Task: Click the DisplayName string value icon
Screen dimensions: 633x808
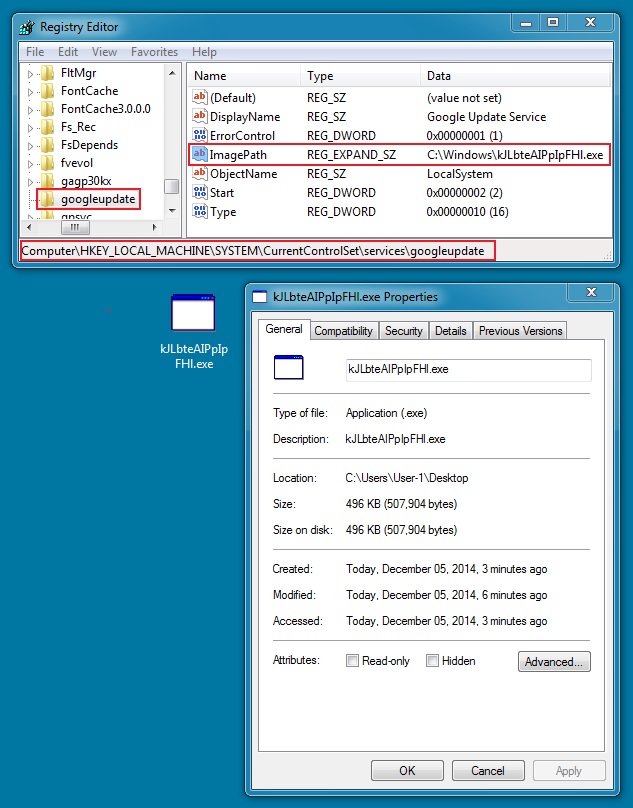Action: [199, 116]
